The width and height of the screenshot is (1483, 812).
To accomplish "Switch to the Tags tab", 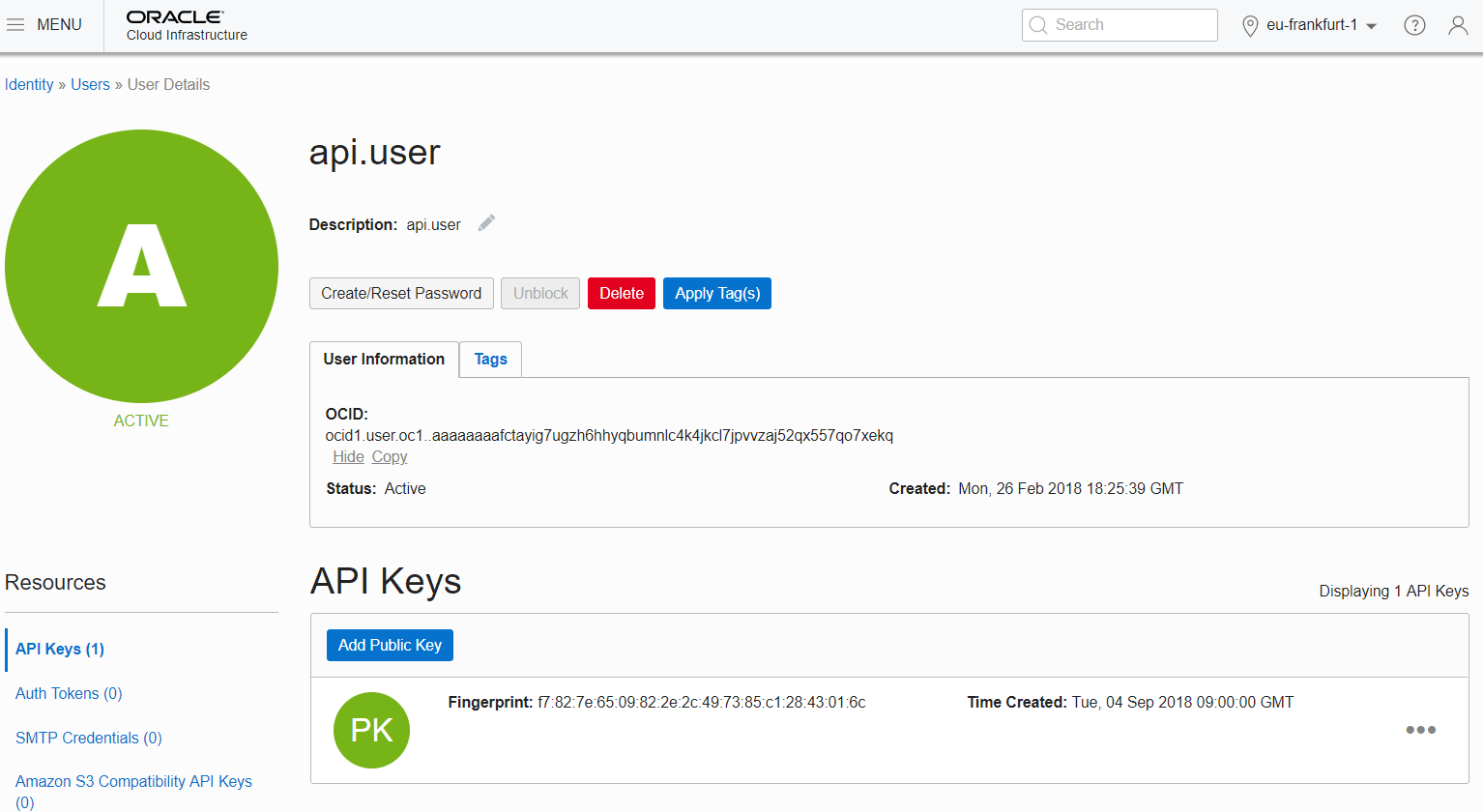I will pyautogui.click(x=490, y=359).
